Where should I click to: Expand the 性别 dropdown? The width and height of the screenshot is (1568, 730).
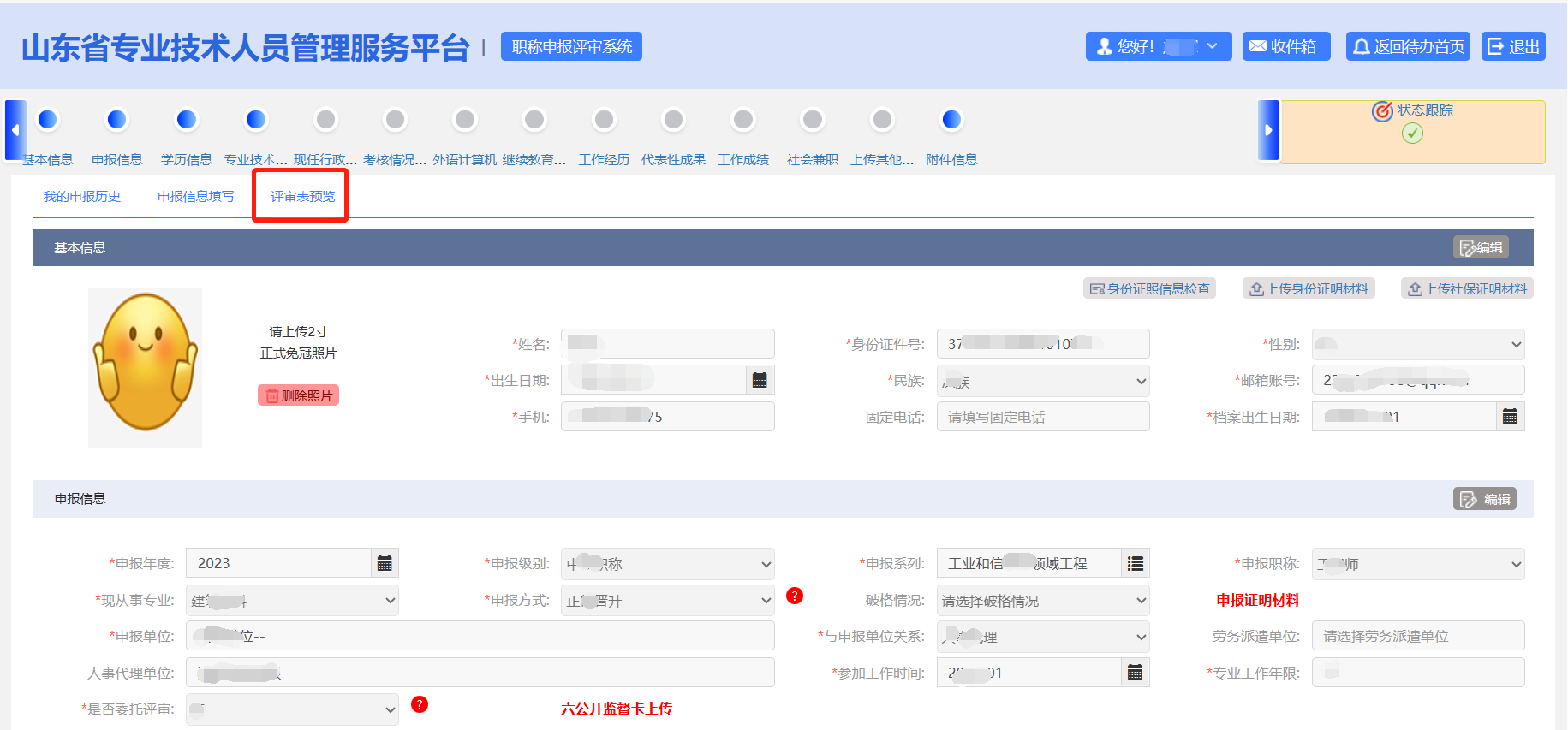pos(1417,345)
